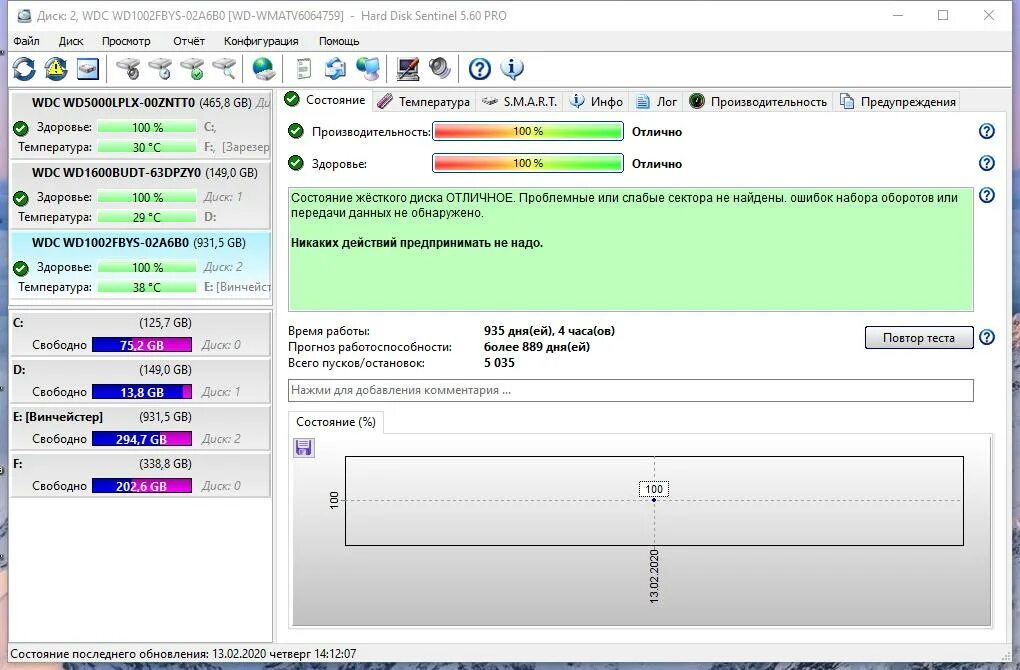Click the refresh disk status toolbar icon
The height and width of the screenshot is (670, 1020).
[x=24, y=68]
